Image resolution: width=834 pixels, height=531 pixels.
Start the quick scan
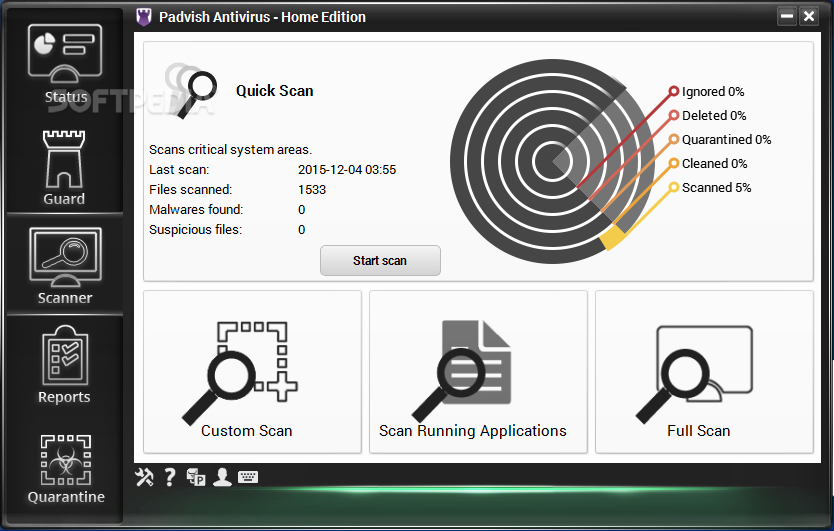(380, 260)
